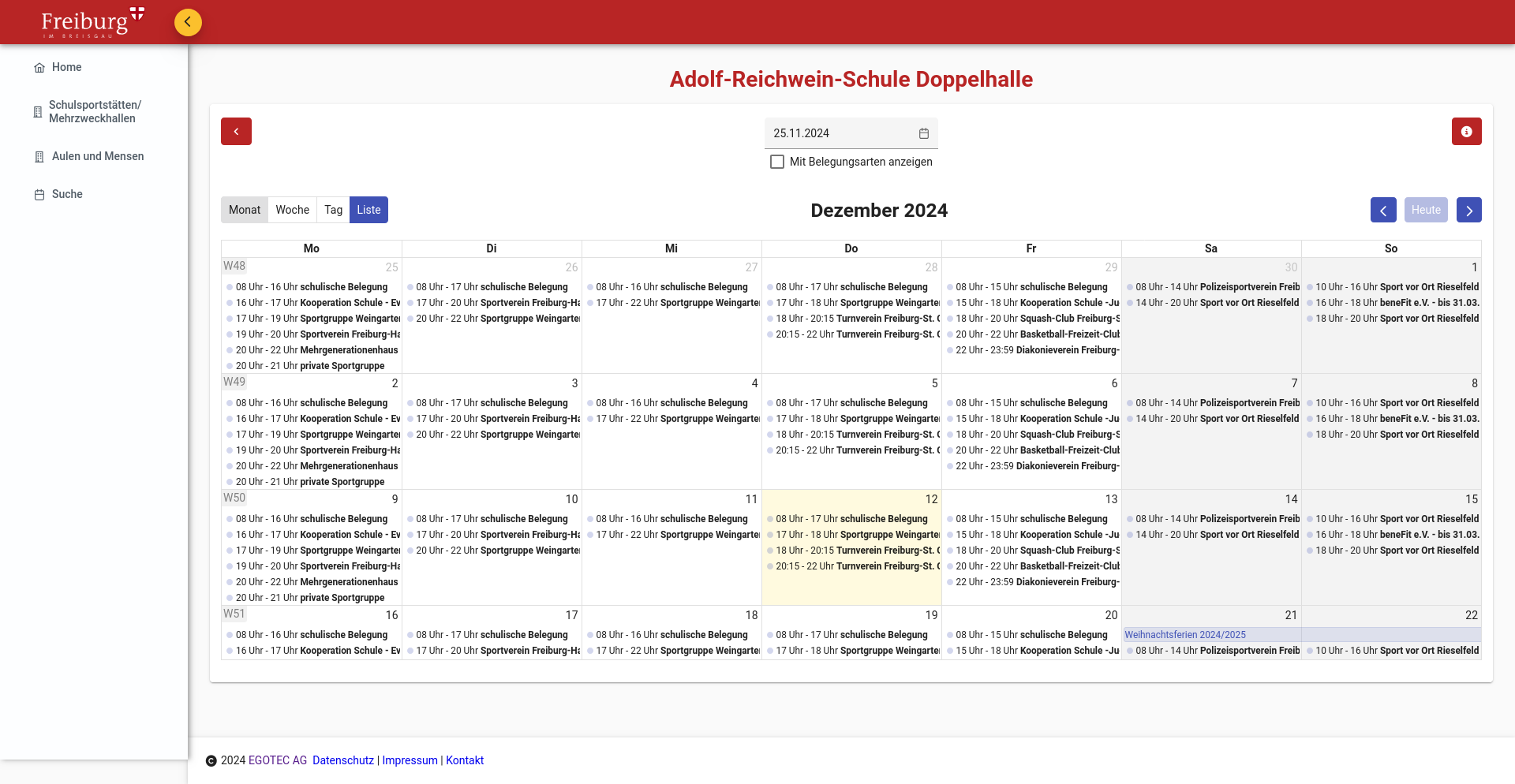Open the red info button
Viewport: 1515px width, 784px height.
pyautogui.click(x=1466, y=132)
